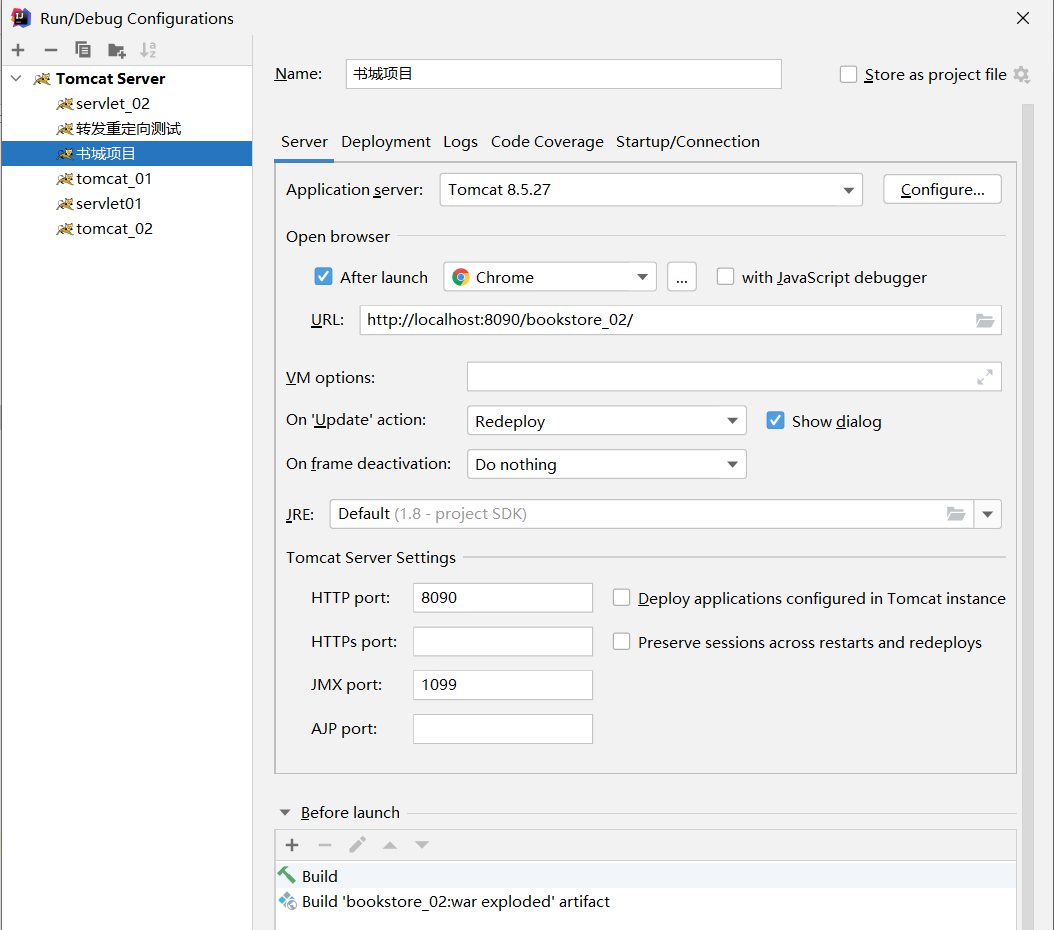Select the tomcat_01 configuration
Image resolution: width=1054 pixels, height=930 pixels.
(x=127, y=179)
